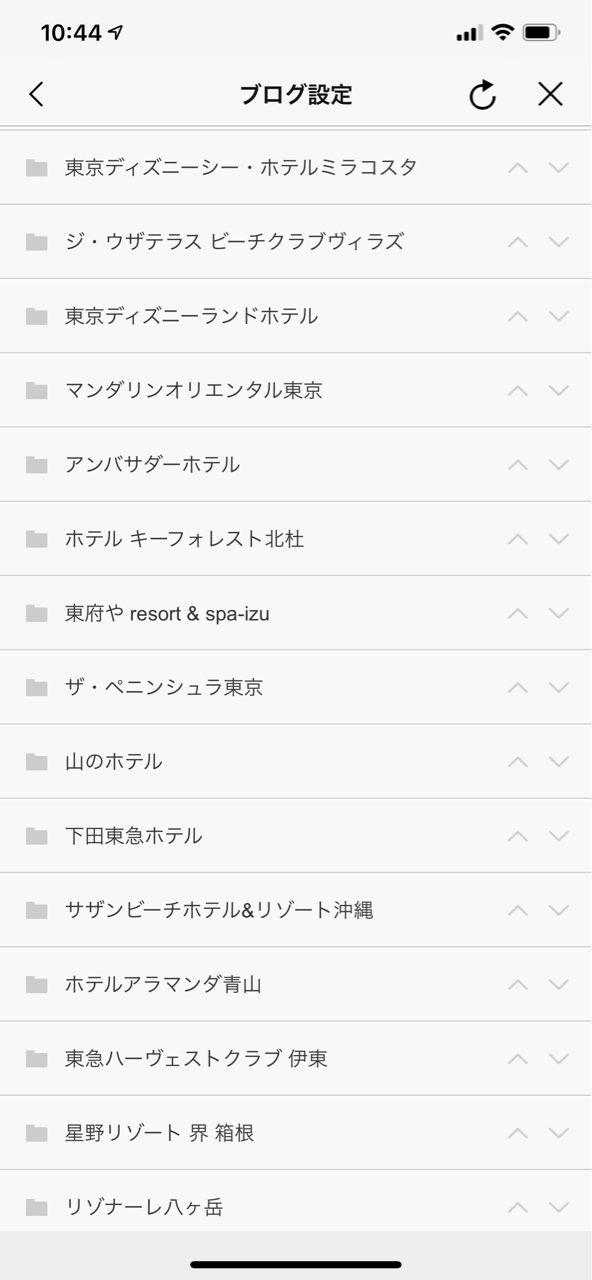Screen dimensions: 592x1280
Task: Tap folder icon beside 山のホテル
Action: (x=37, y=761)
